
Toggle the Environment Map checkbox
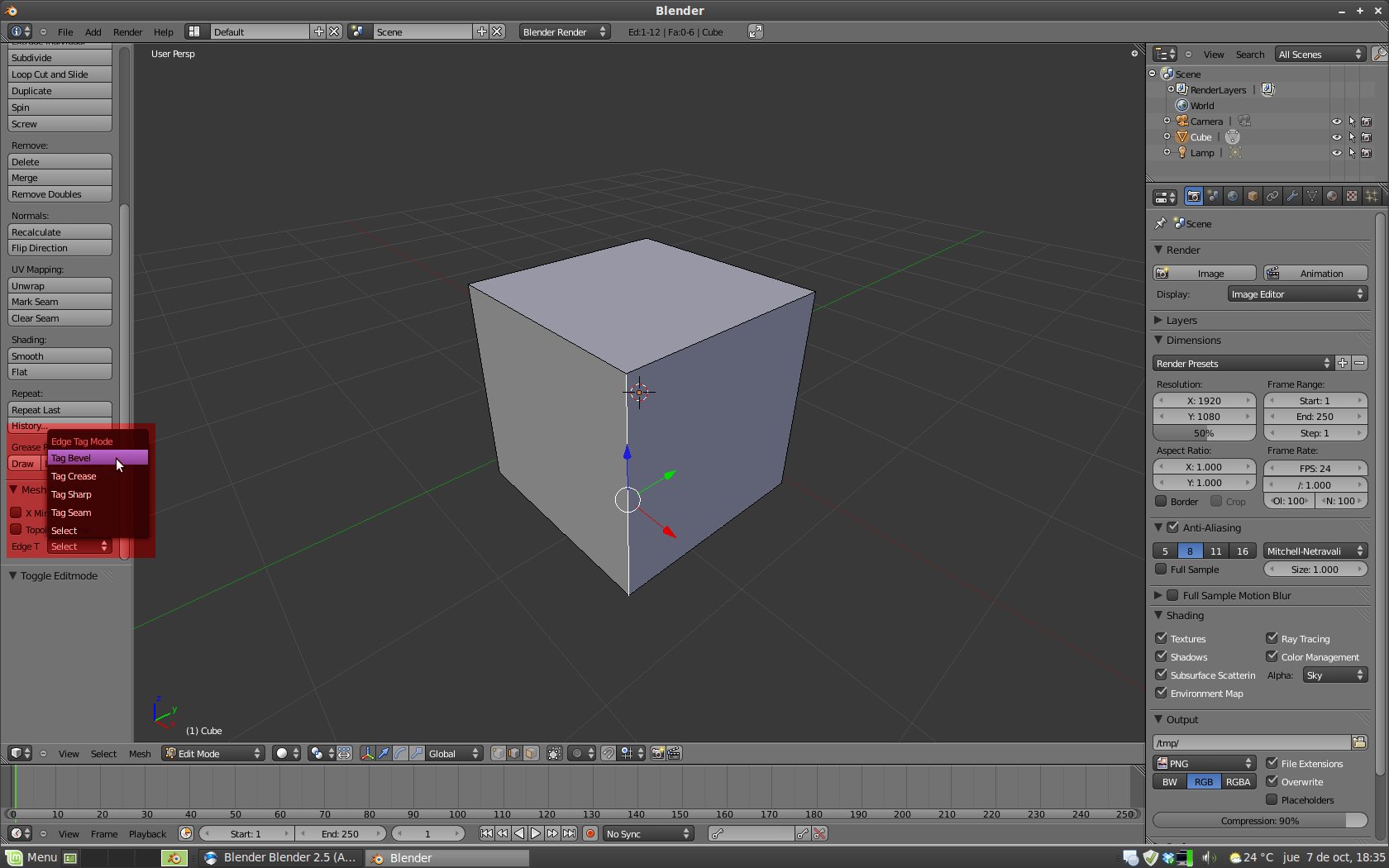tap(1161, 693)
